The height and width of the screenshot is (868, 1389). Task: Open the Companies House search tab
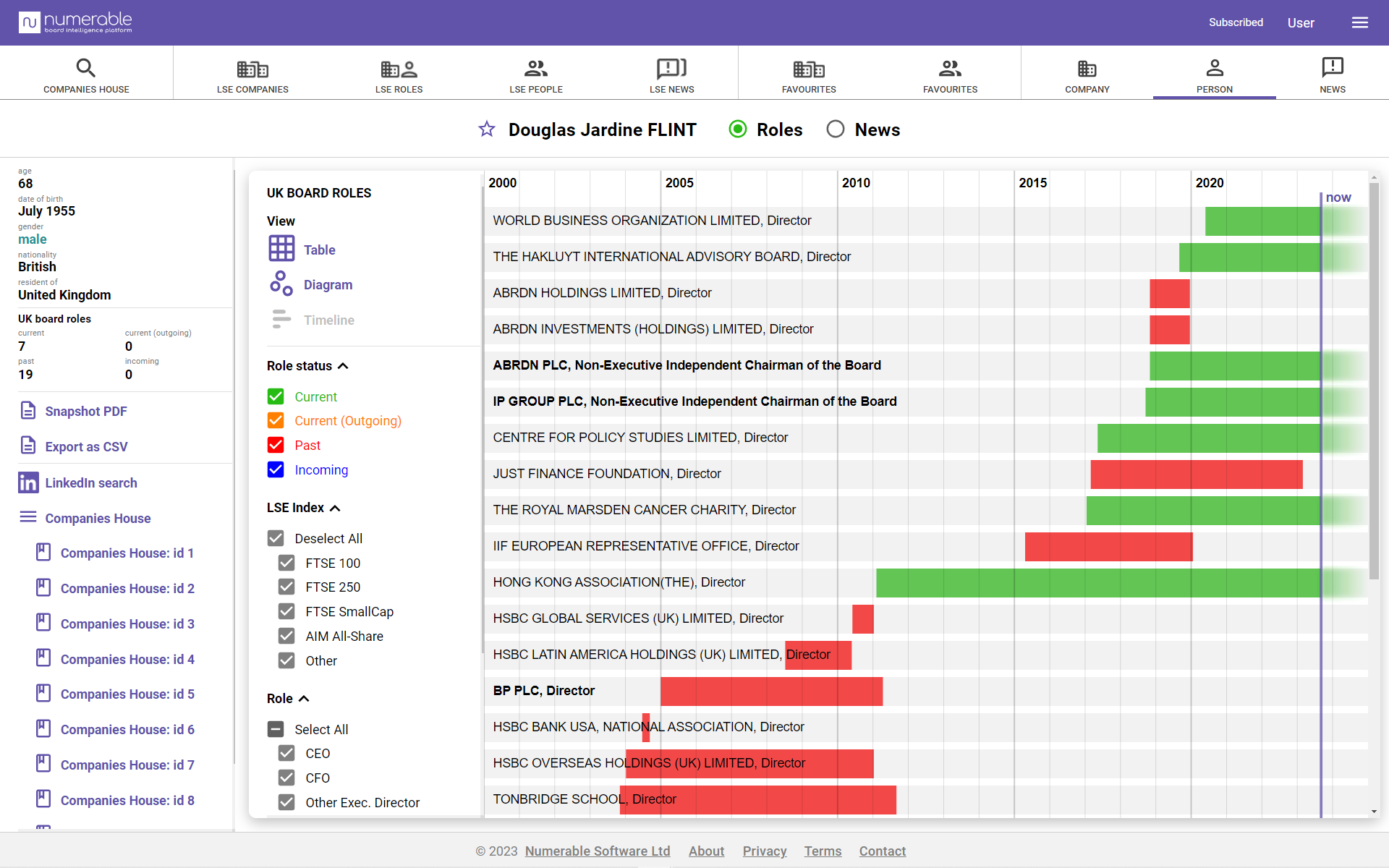(86, 75)
